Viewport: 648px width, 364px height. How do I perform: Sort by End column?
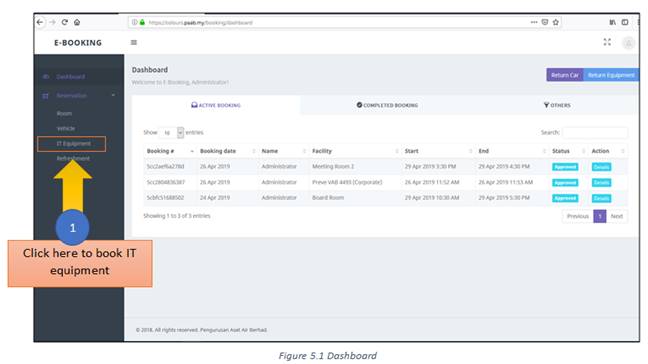[x=512, y=151]
